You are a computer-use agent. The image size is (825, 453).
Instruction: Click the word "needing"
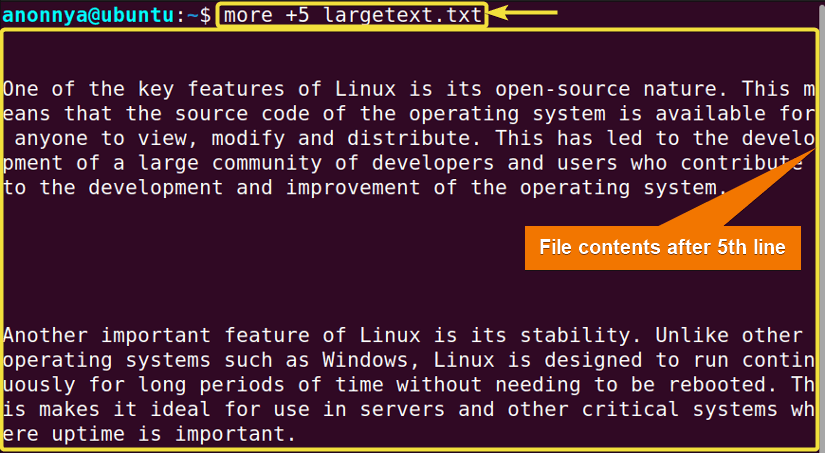click(538, 385)
